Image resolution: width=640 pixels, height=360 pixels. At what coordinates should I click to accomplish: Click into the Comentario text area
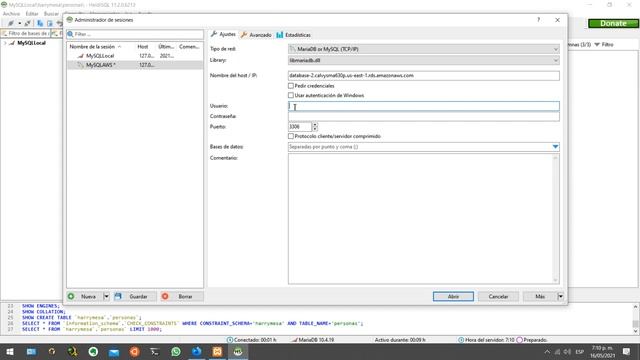420,219
